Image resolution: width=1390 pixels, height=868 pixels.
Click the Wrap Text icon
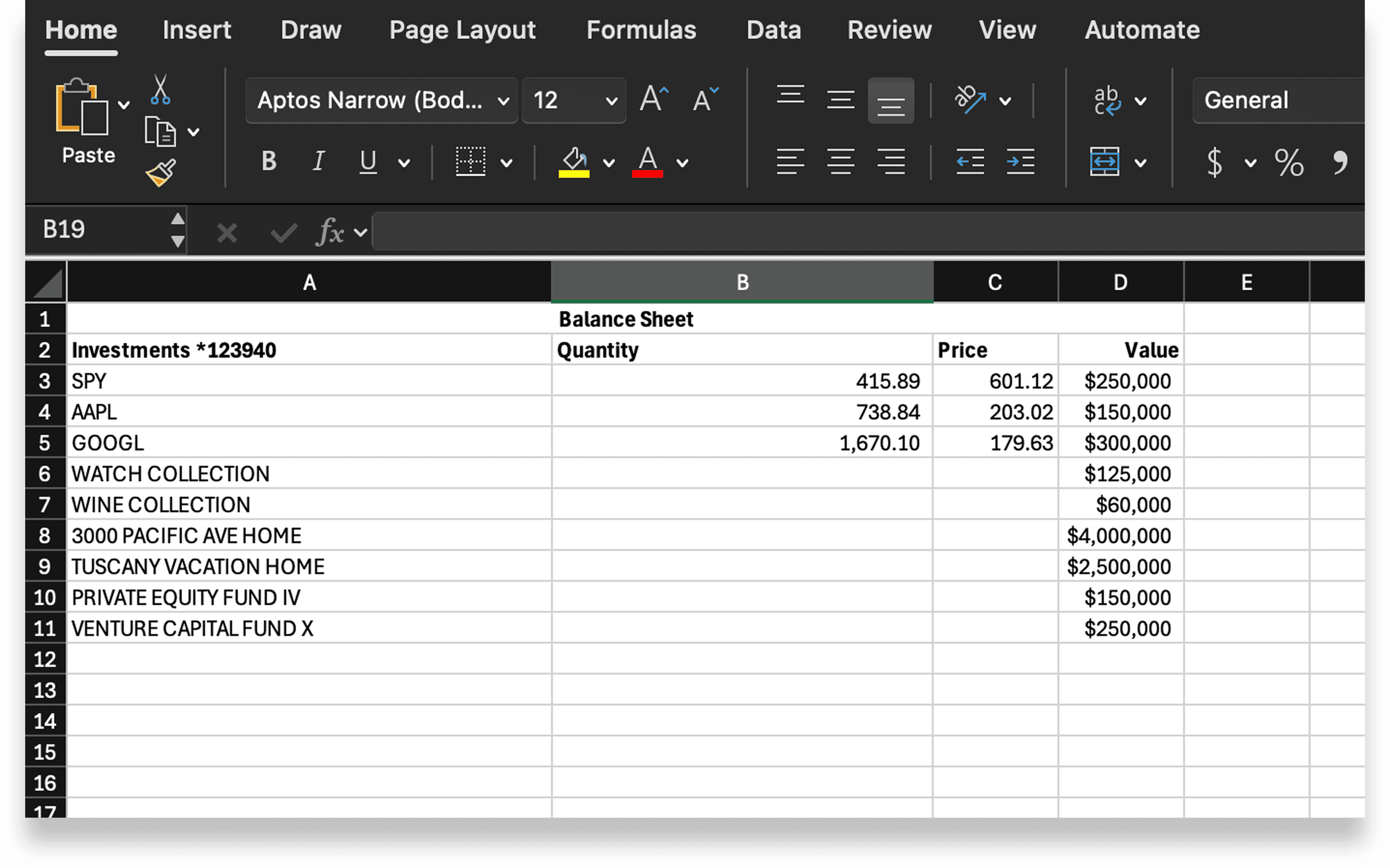pos(1106,100)
